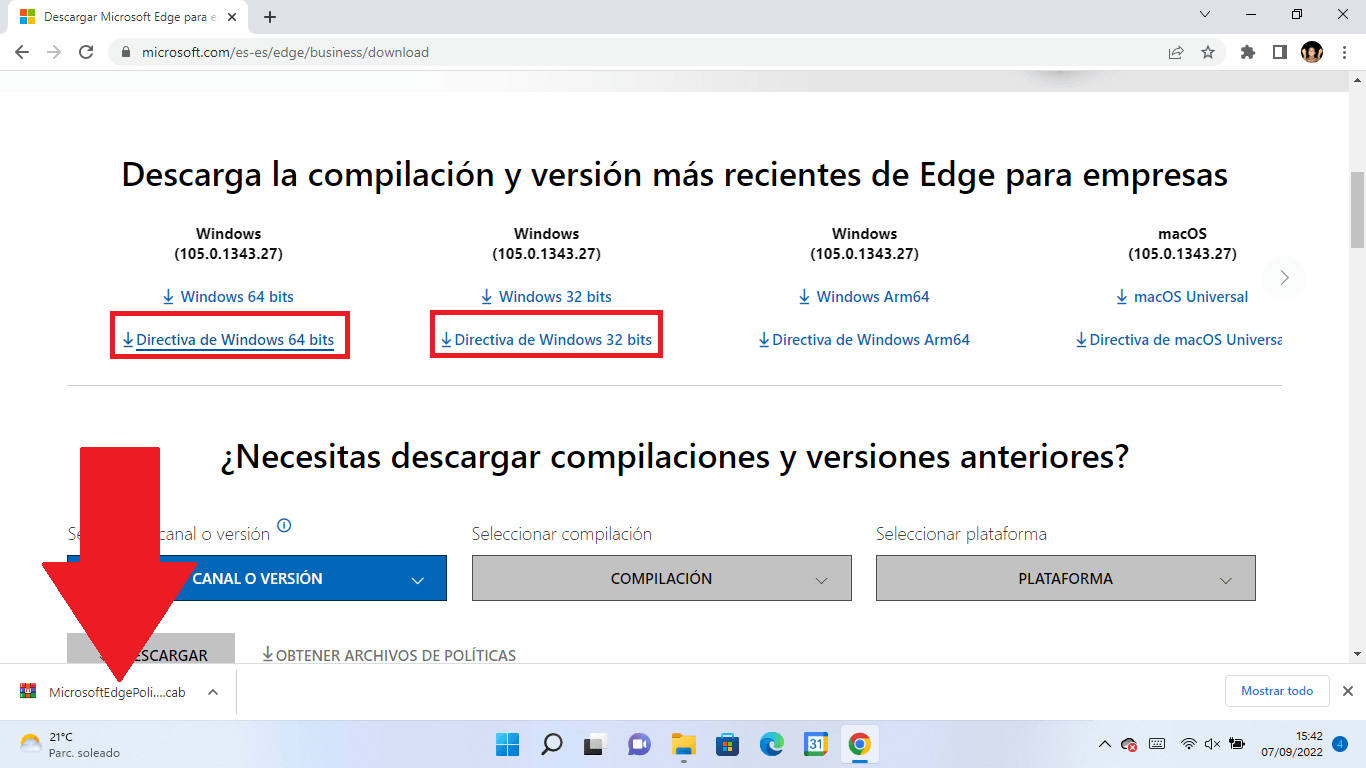Download Windows 64 bits build

tap(228, 297)
